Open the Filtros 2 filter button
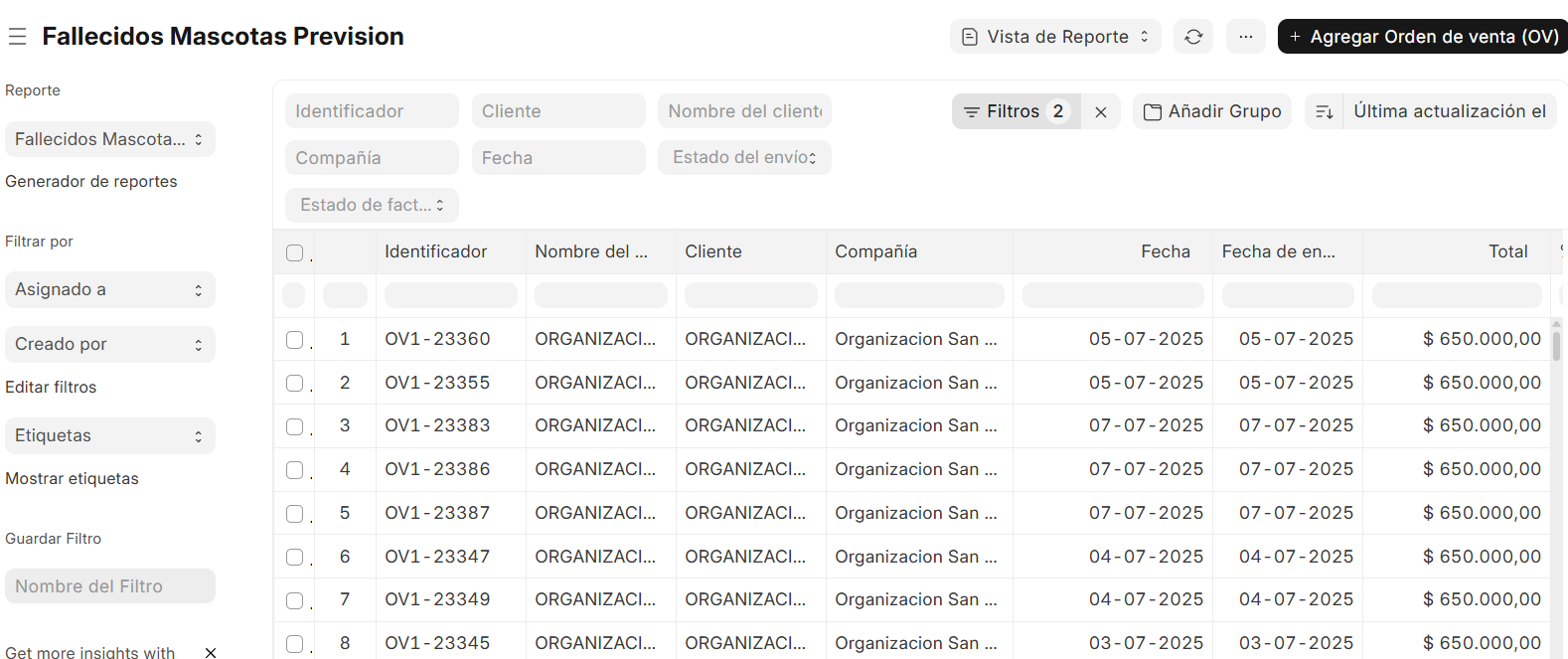This screenshot has height=659, width=1568. [x=1016, y=111]
